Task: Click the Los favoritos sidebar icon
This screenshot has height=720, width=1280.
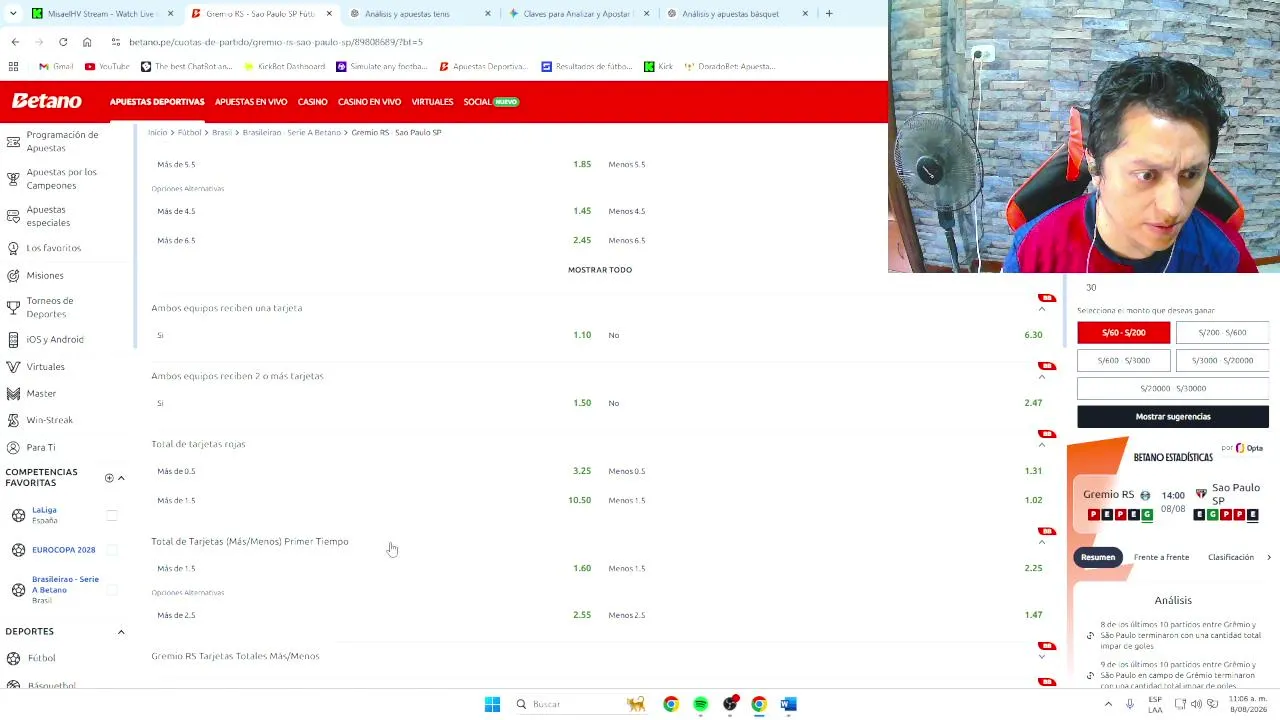Action: click(x=13, y=248)
